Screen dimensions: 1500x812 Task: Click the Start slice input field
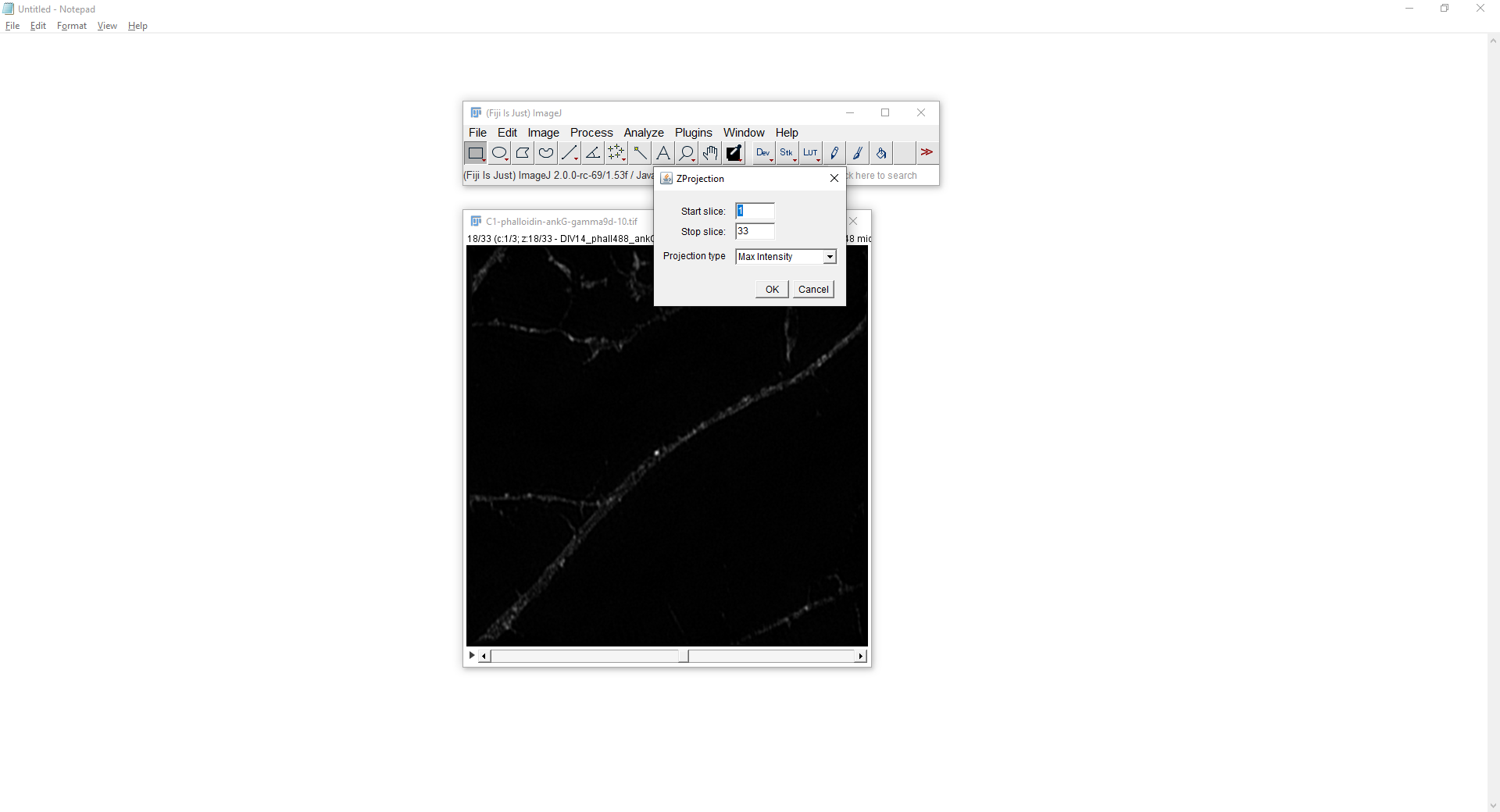pyautogui.click(x=755, y=211)
